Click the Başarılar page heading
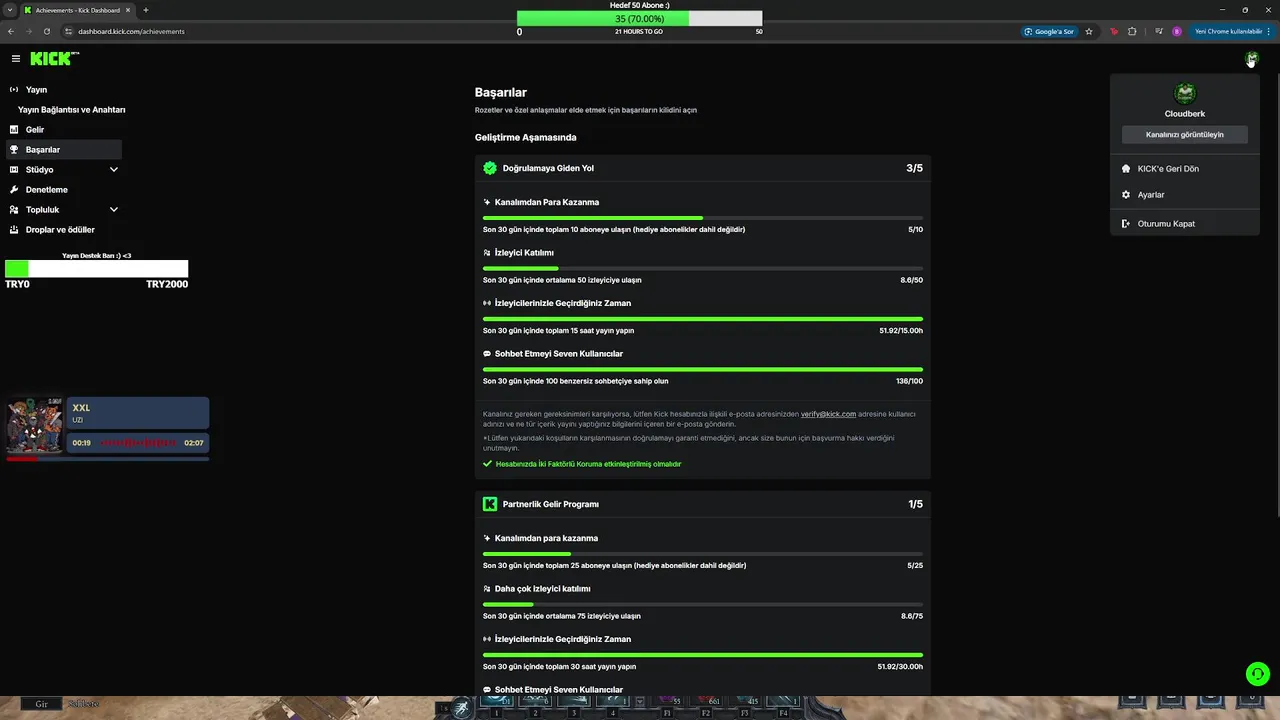Image resolution: width=1280 pixels, height=720 pixels. click(x=501, y=92)
